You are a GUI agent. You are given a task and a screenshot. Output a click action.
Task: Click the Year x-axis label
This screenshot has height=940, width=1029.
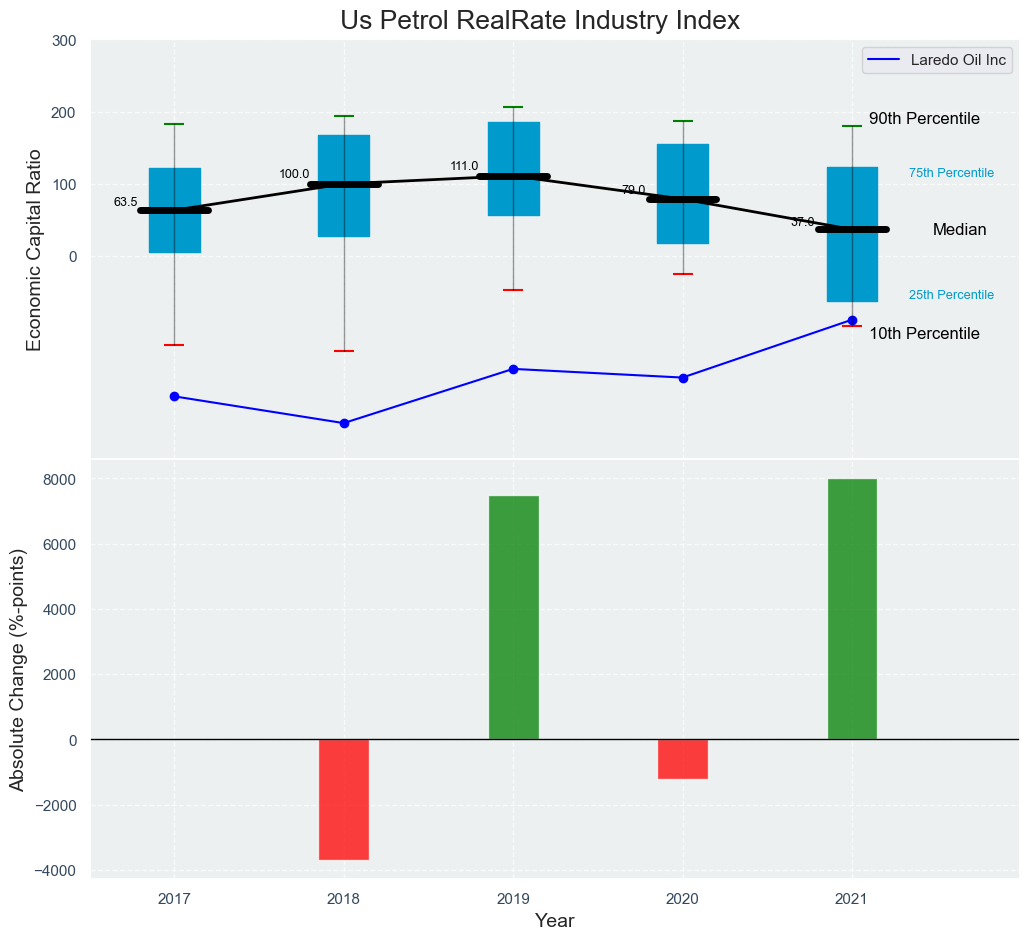(554, 921)
